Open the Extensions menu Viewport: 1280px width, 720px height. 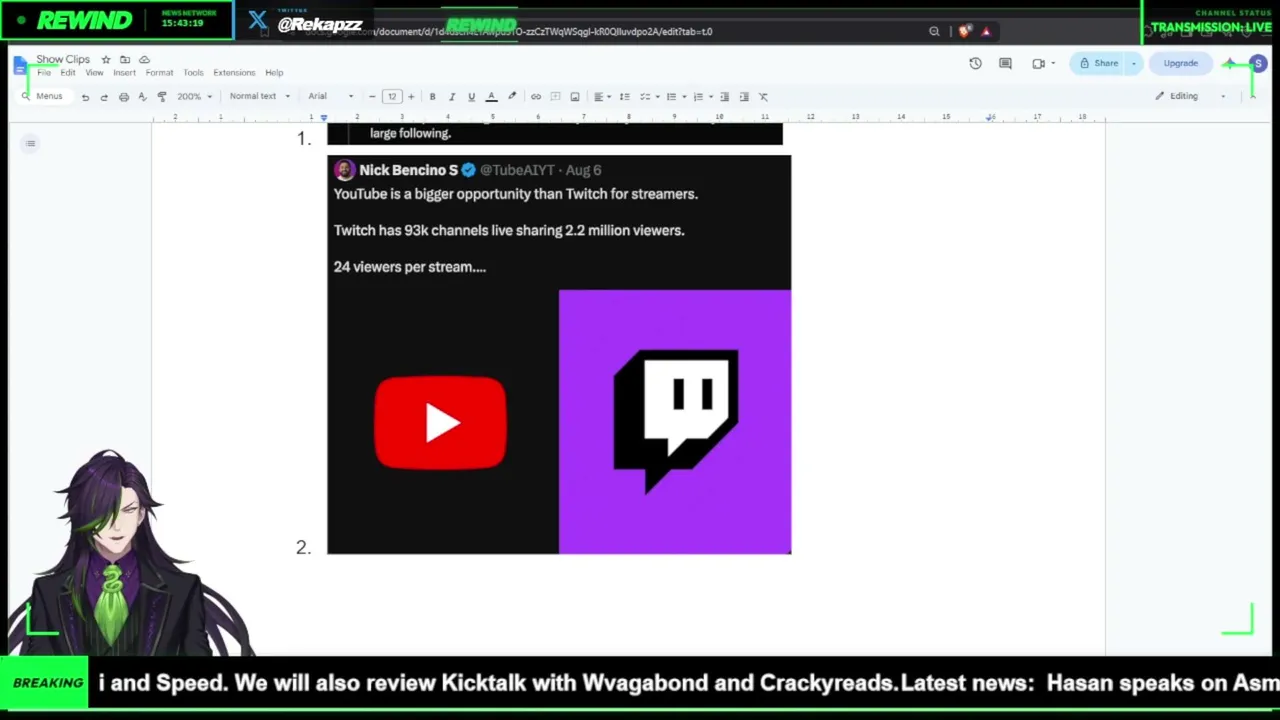234,73
